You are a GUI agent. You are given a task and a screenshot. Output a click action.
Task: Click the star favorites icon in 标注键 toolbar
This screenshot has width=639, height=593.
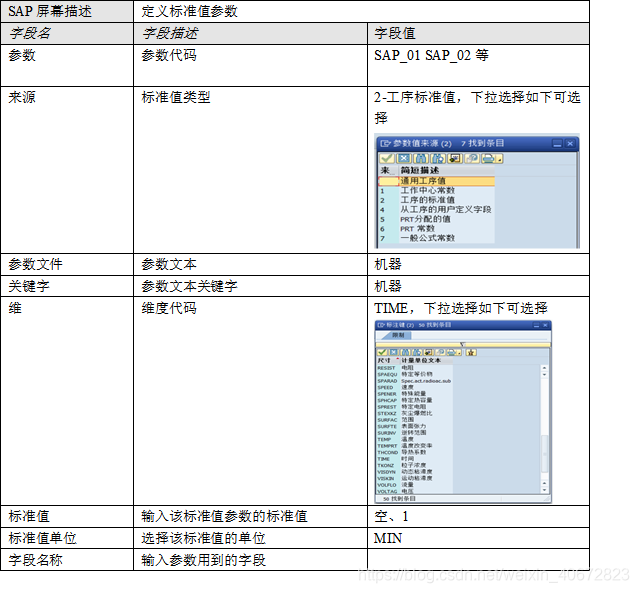click(471, 353)
